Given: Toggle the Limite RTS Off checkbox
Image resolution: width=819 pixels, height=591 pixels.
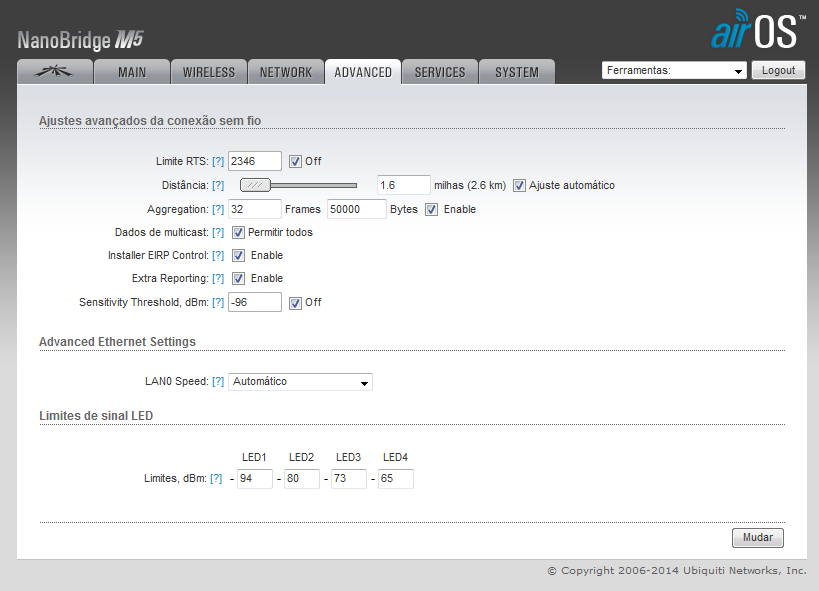Looking at the screenshot, I should (x=295, y=161).
